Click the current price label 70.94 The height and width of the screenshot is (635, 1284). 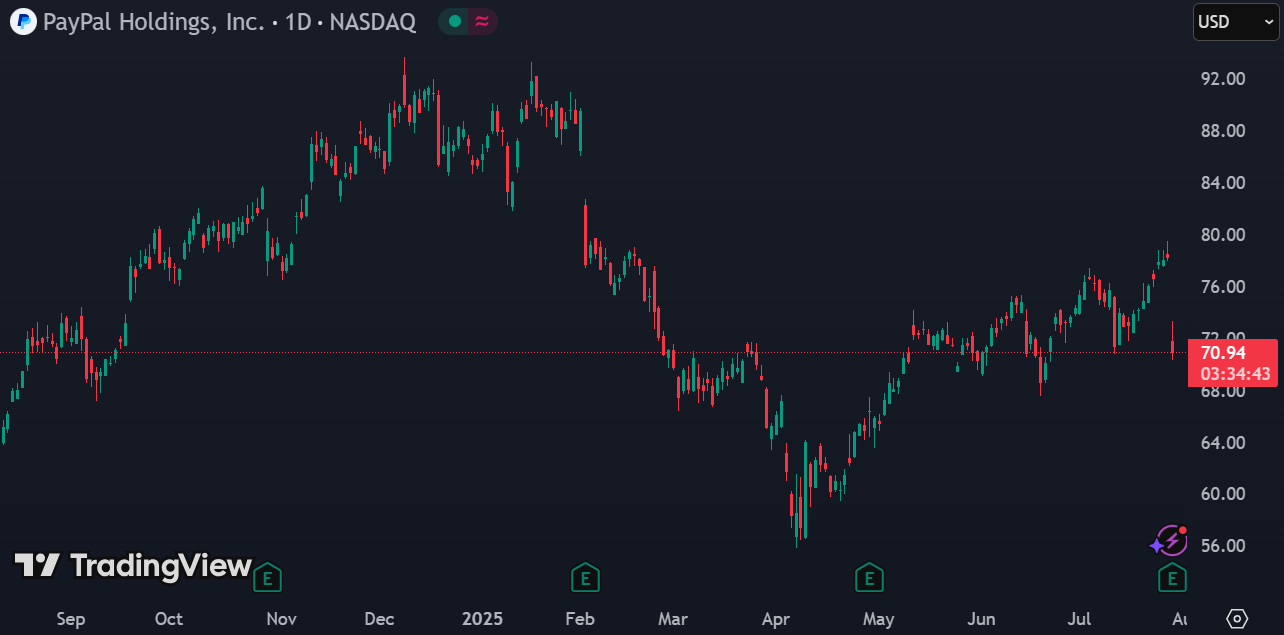pyautogui.click(x=1223, y=352)
